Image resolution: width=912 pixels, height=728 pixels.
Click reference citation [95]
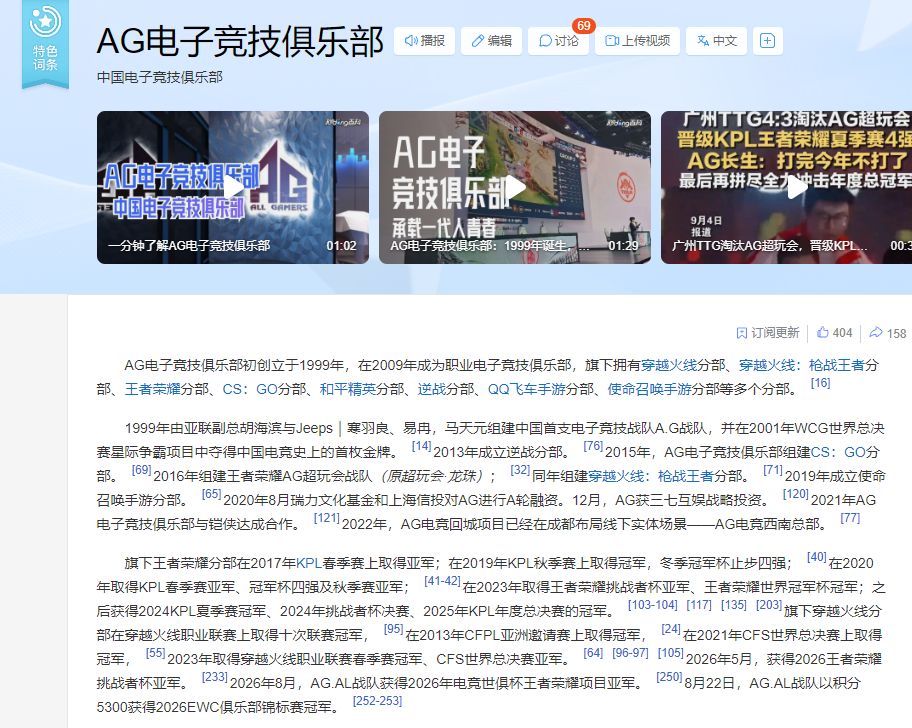pyautogui.click(x=393, y=629)
